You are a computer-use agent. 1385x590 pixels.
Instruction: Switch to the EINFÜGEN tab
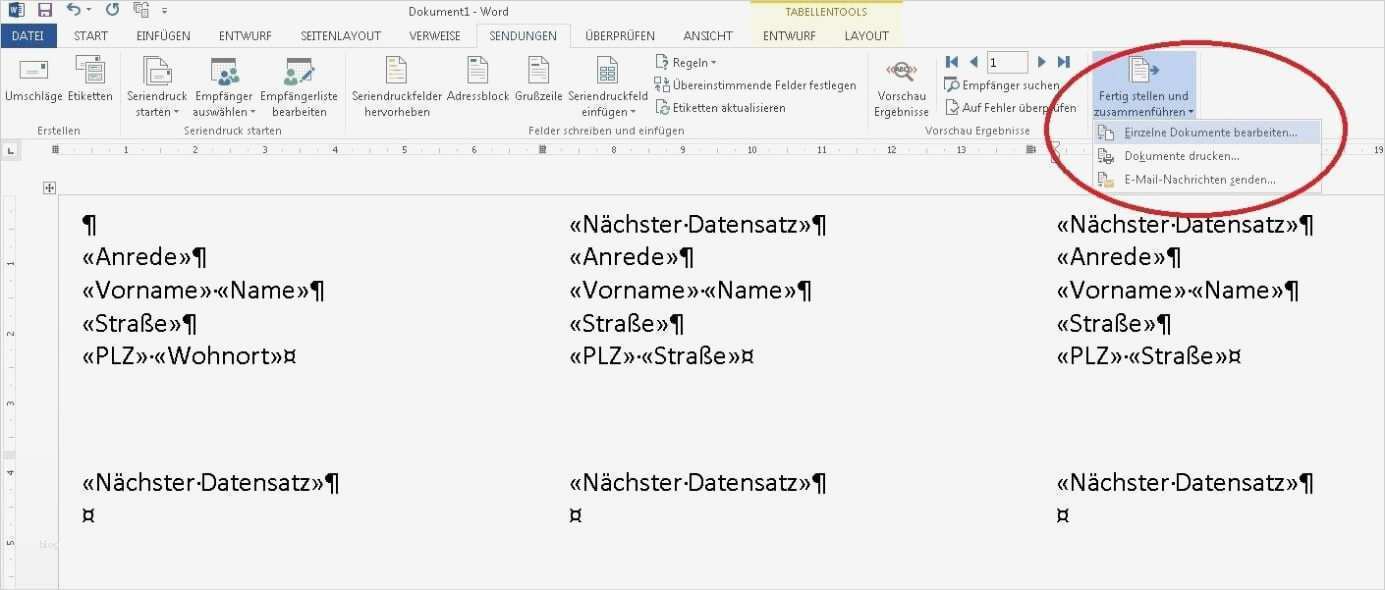coord(163,36)
